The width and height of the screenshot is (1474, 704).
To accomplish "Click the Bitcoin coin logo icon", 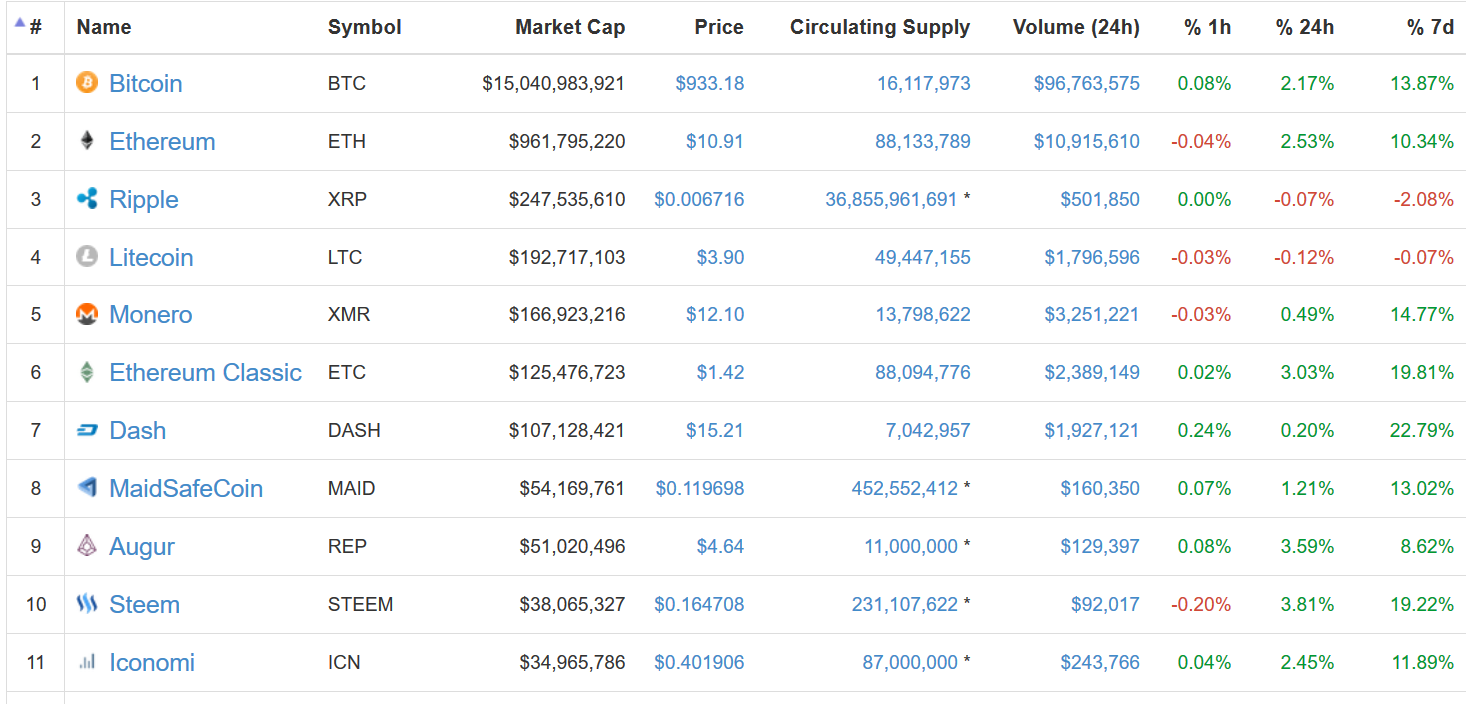I will (87, 83).
